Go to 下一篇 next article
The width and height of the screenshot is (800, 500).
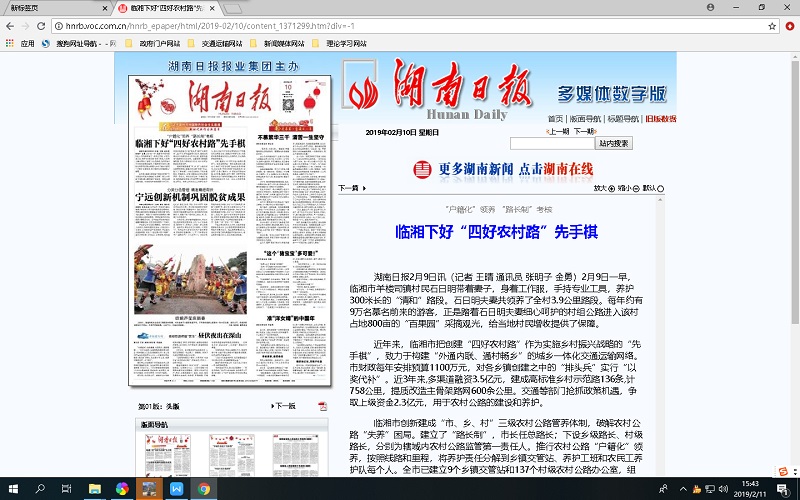(x=352, y=188)
